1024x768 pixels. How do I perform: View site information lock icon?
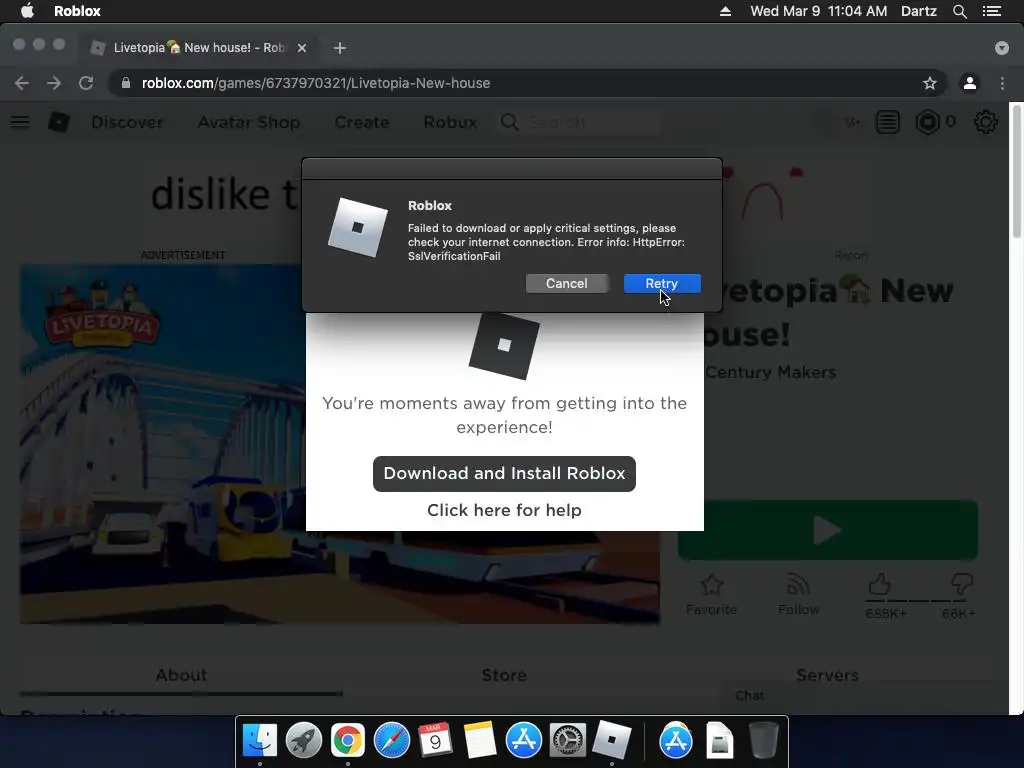pyautogui.click(x=126, y=83)
